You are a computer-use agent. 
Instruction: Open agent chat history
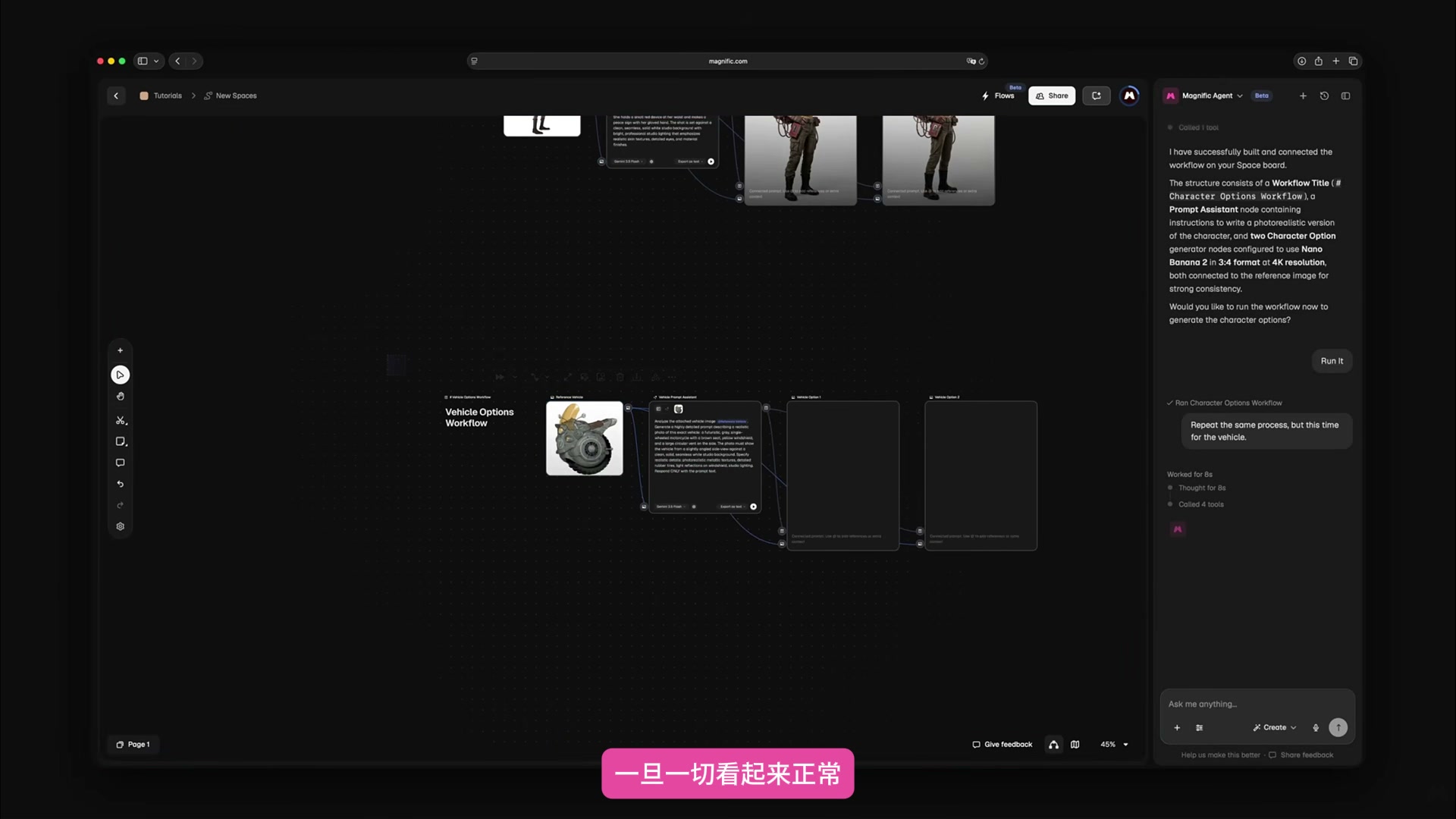(1324, 96)
